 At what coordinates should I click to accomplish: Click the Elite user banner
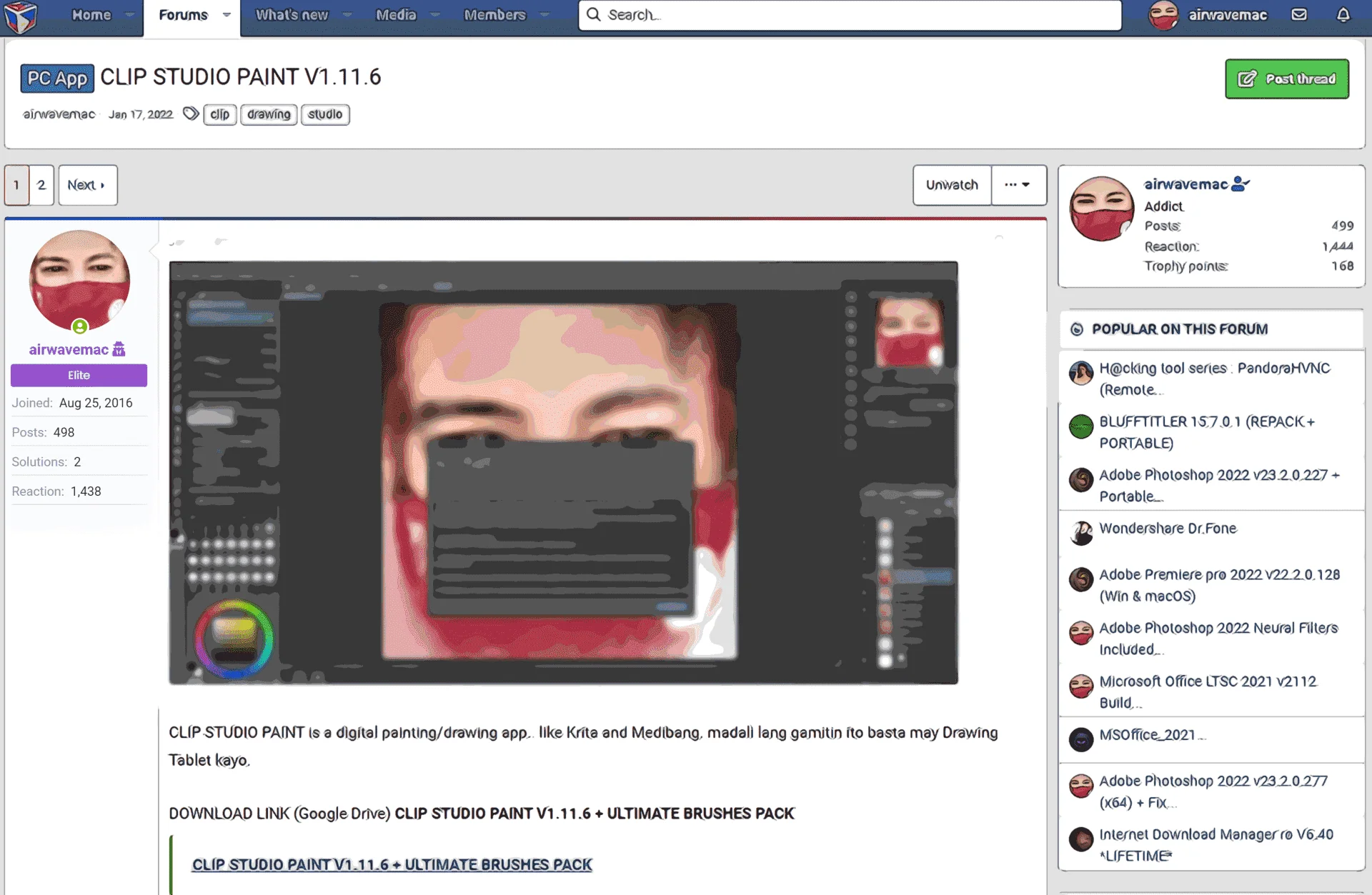point(79,375)
